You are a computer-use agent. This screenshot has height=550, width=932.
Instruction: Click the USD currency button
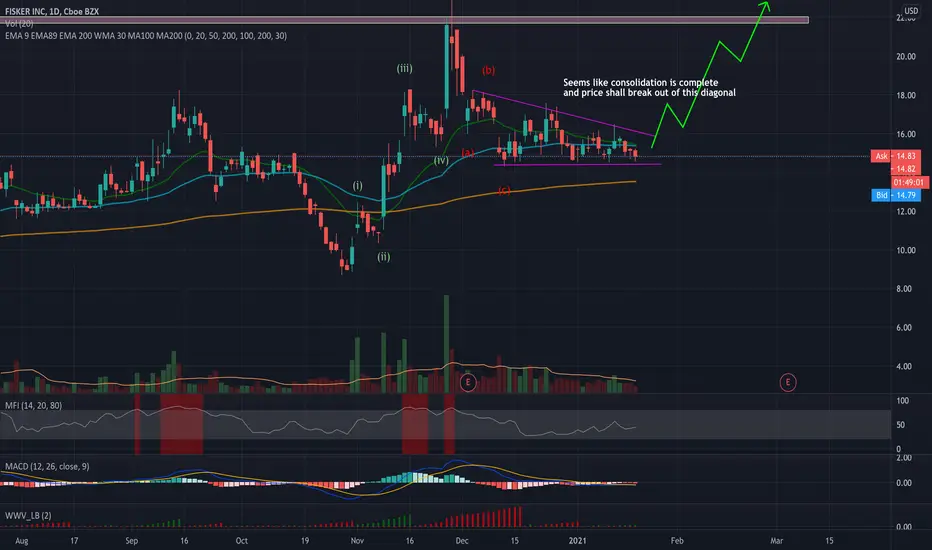911,11
